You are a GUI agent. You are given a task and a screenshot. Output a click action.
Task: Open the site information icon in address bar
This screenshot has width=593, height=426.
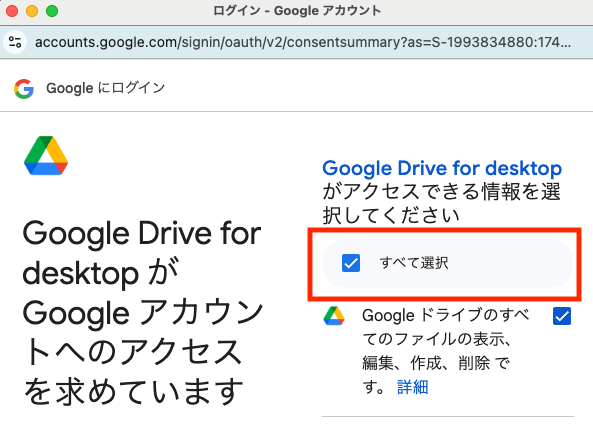pyautogui.click(x=15, y=42)
